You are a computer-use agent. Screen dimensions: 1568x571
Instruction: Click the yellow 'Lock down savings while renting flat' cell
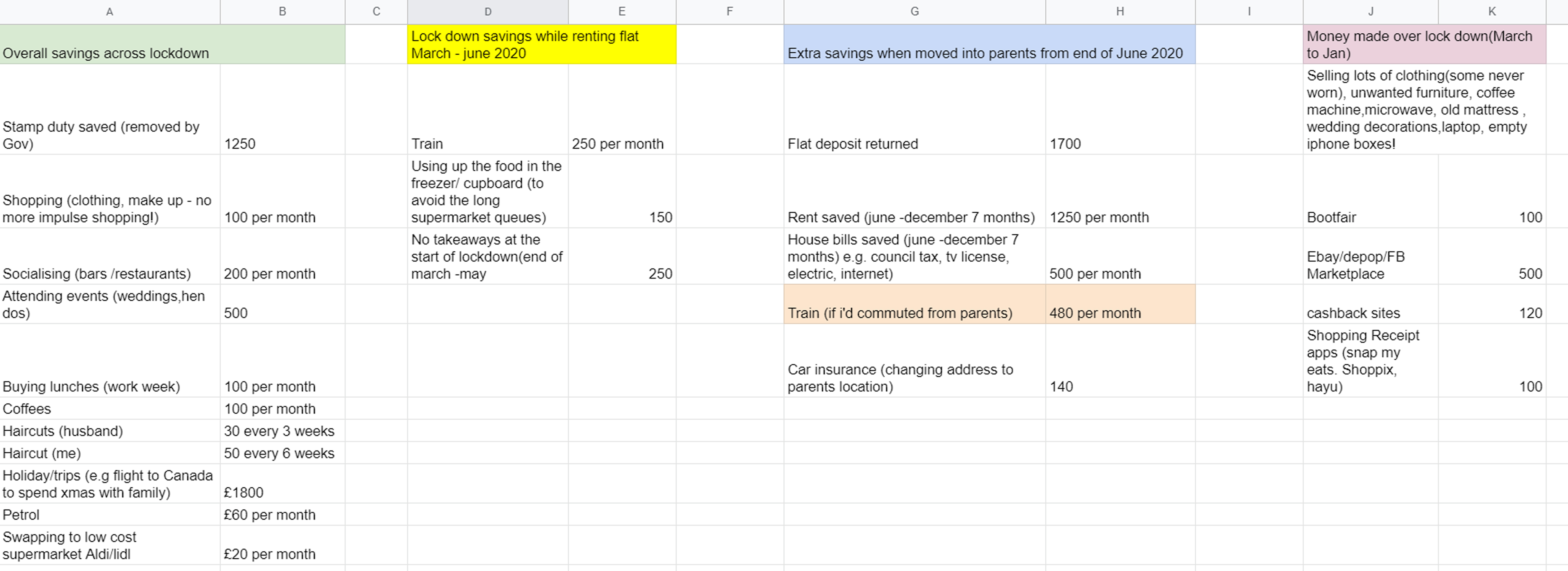tap(542, 44)
